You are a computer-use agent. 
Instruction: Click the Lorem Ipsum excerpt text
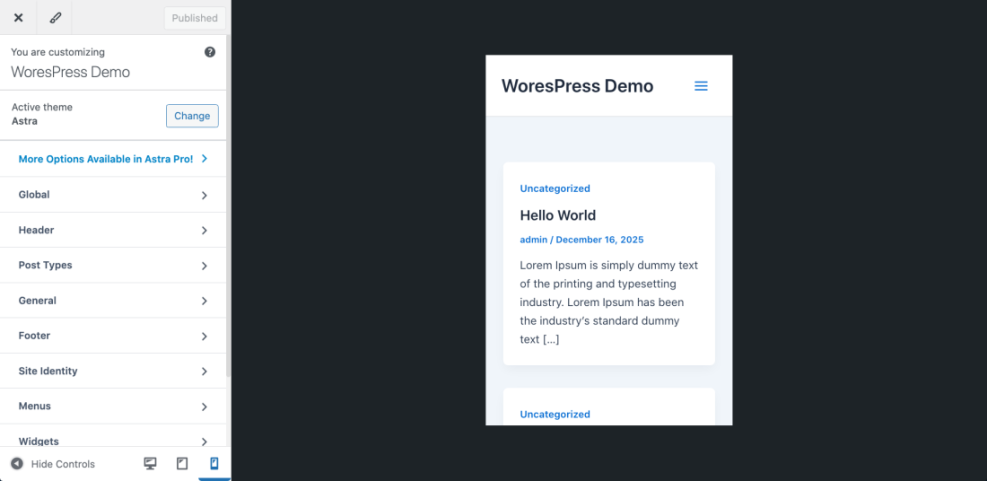click(609, 302)
